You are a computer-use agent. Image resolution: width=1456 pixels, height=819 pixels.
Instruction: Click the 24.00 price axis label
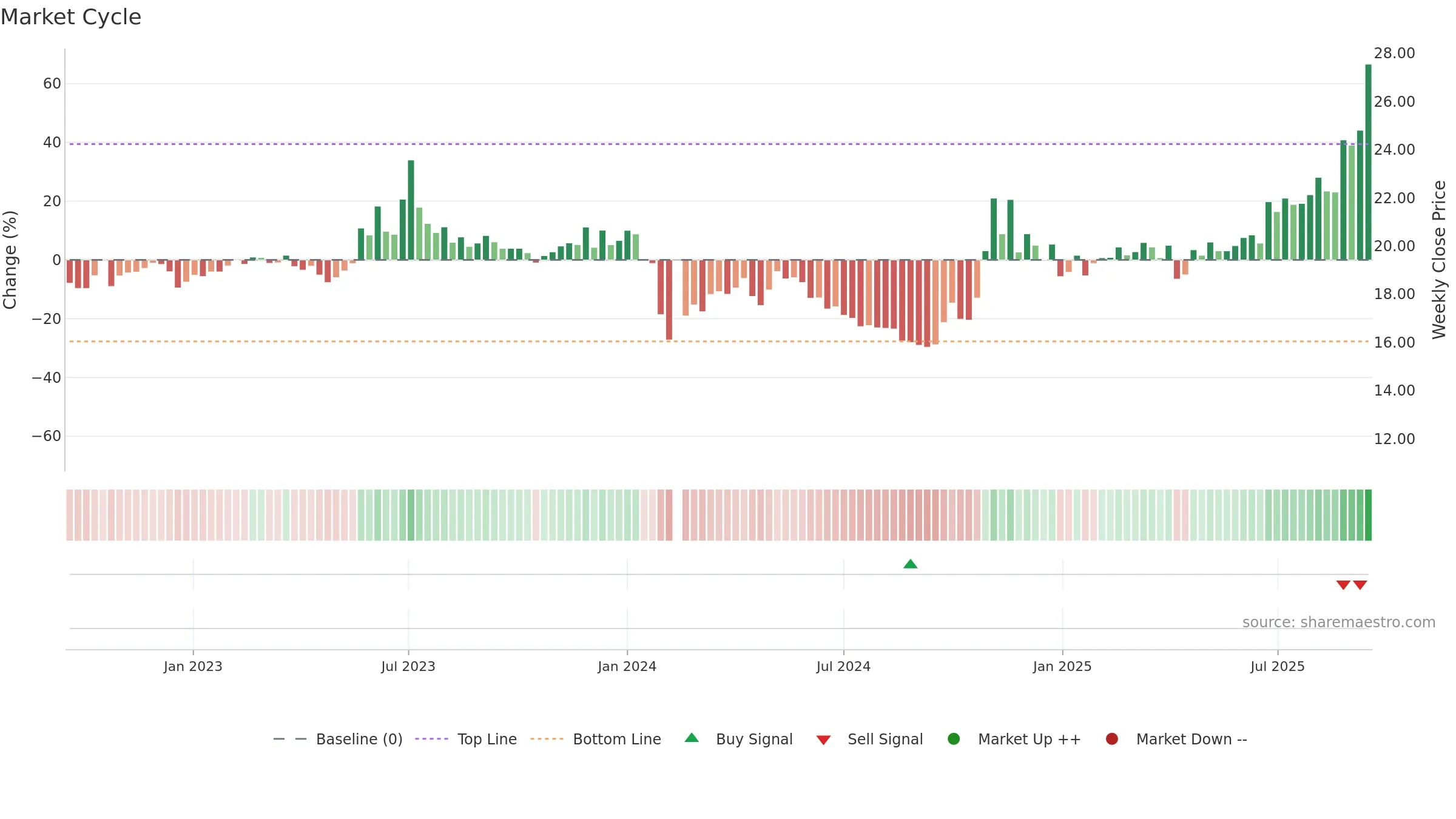click(1394, 150)
